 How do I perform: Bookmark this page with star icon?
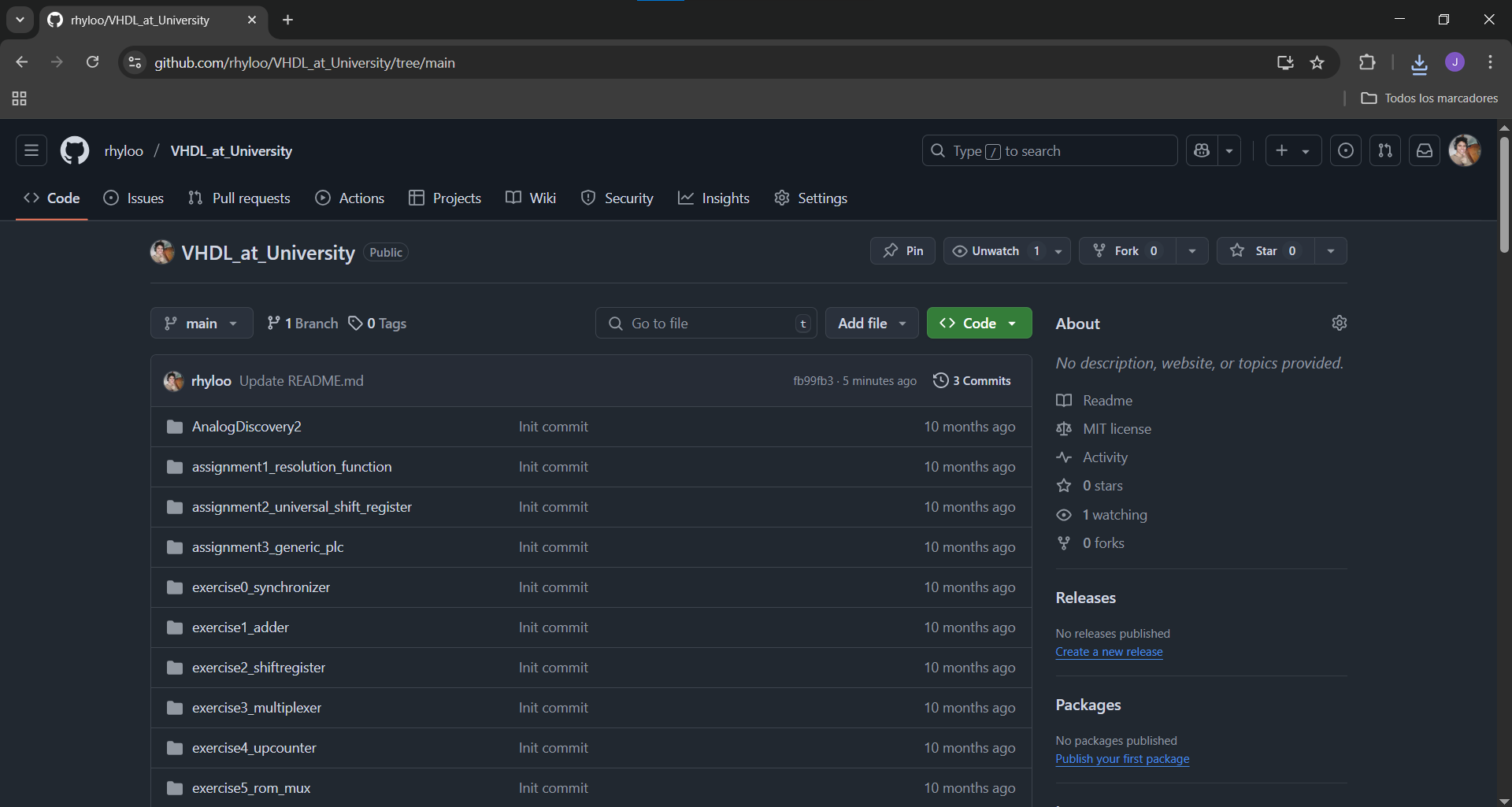point(1317,63)
